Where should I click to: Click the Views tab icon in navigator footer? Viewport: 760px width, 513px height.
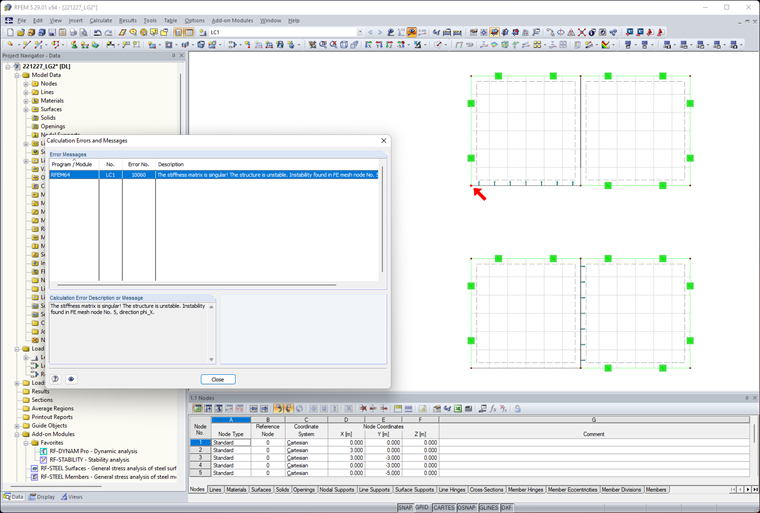64,497
